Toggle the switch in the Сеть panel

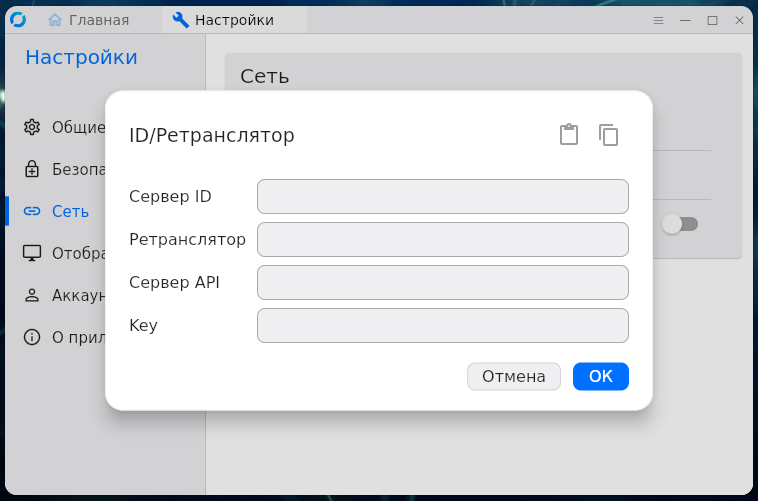point(680,224)
